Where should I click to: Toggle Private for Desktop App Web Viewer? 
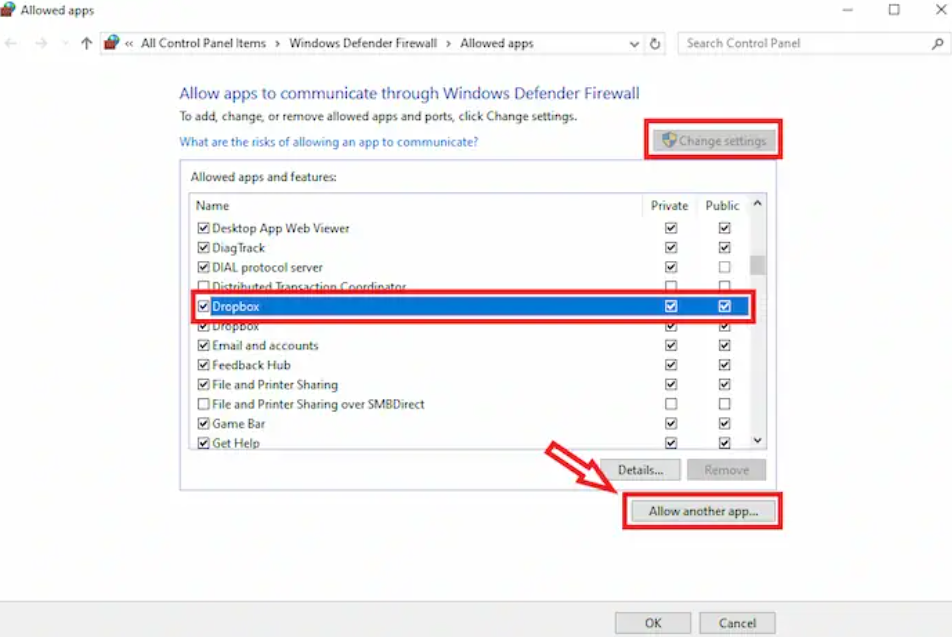(671, 228)
